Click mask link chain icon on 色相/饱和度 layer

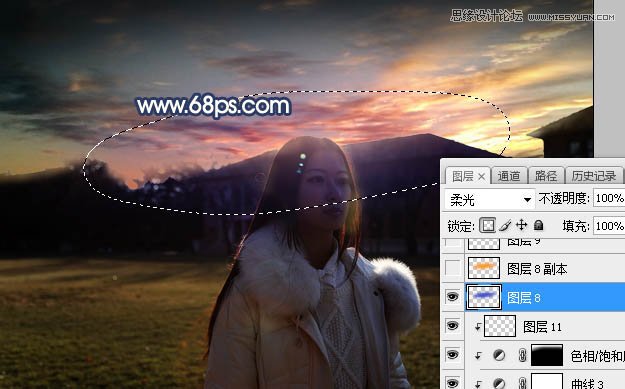(x=523, y=355)
